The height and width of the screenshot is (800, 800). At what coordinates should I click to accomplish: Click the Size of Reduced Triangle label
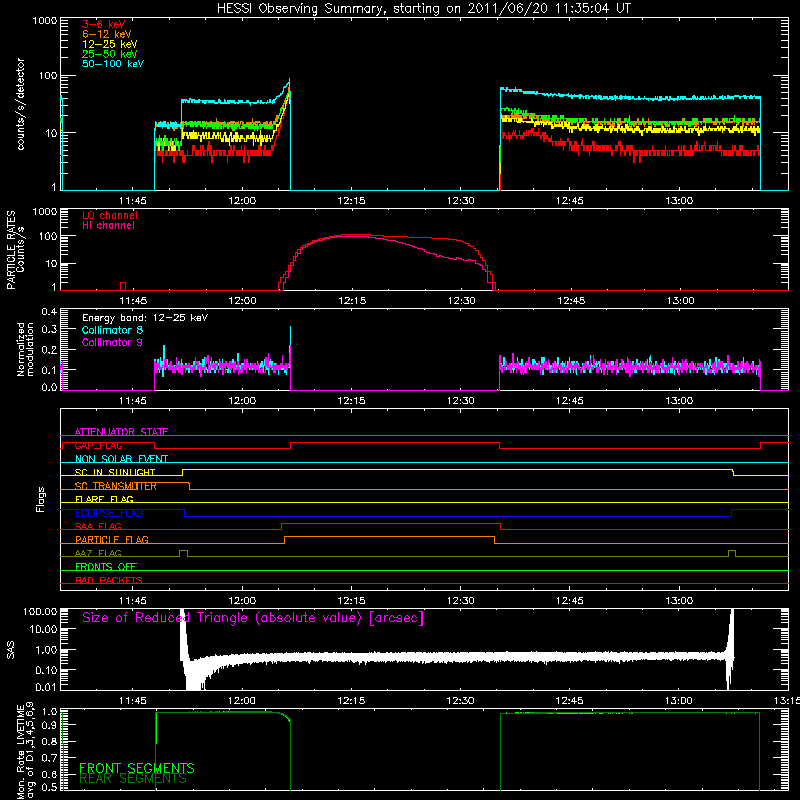253,618
